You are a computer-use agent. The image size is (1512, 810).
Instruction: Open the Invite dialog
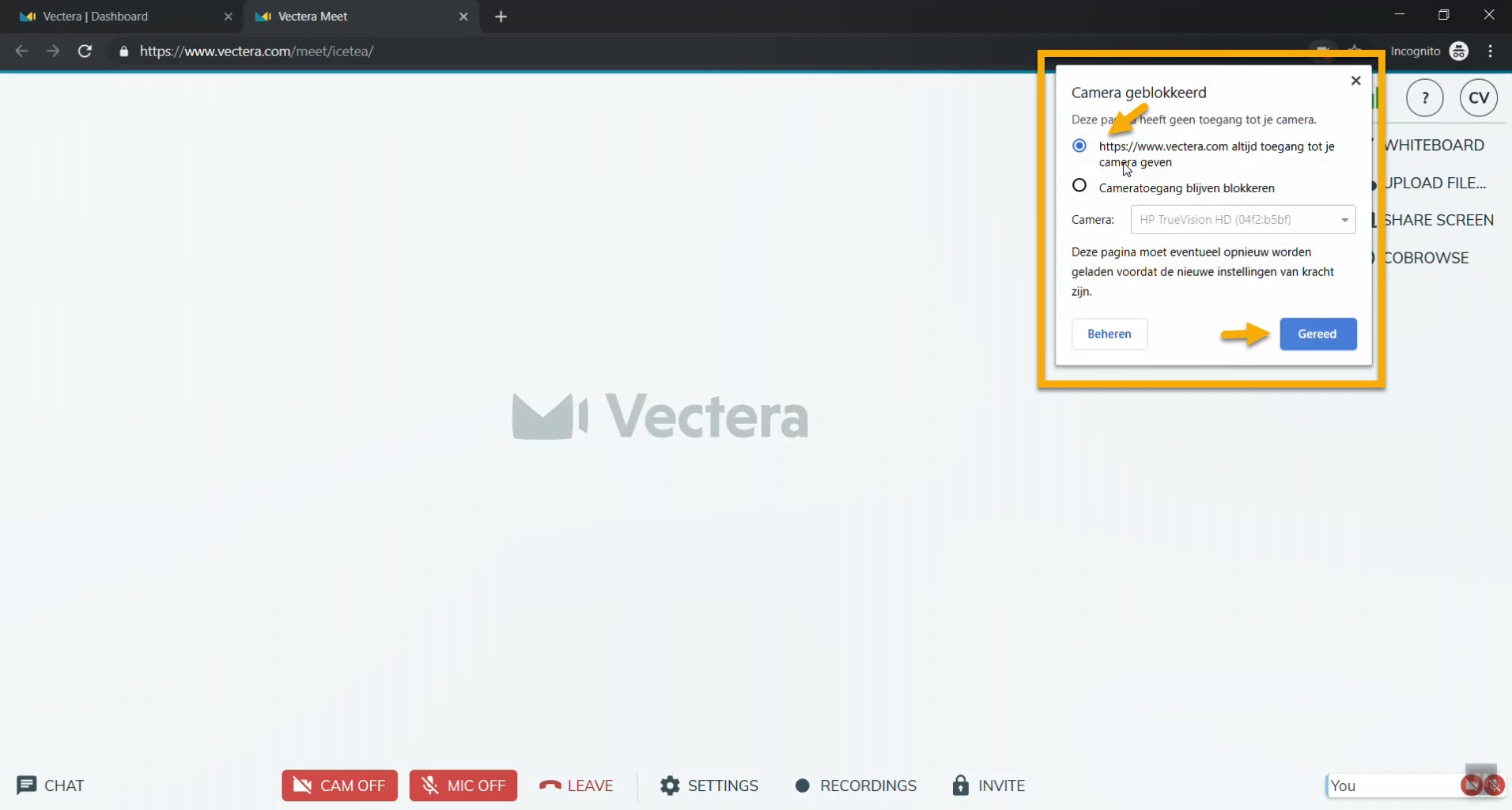tap(988, 785)
